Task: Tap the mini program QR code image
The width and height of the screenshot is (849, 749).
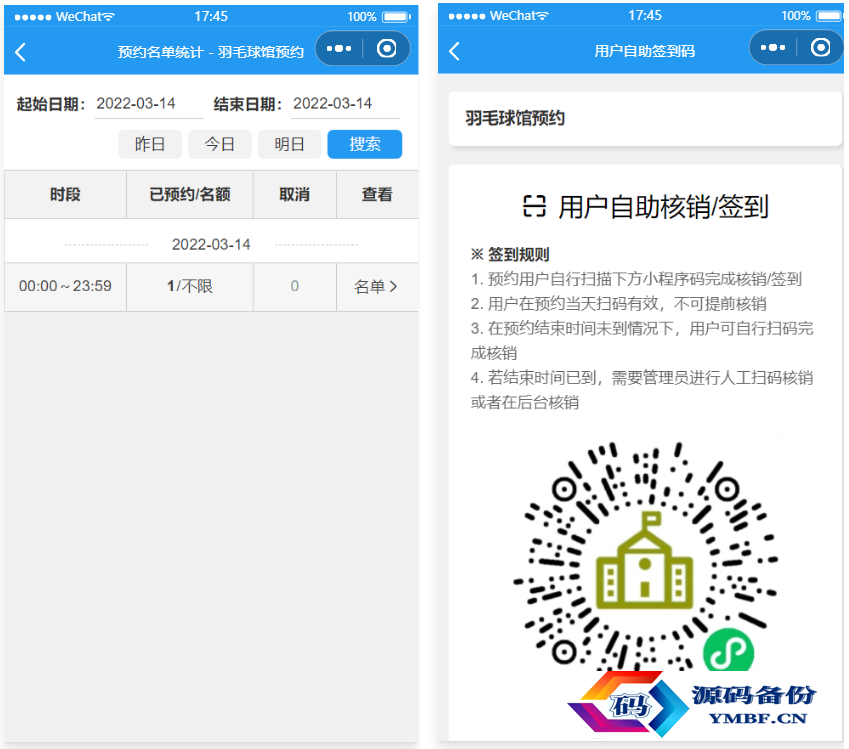Action: coord(645,558)
